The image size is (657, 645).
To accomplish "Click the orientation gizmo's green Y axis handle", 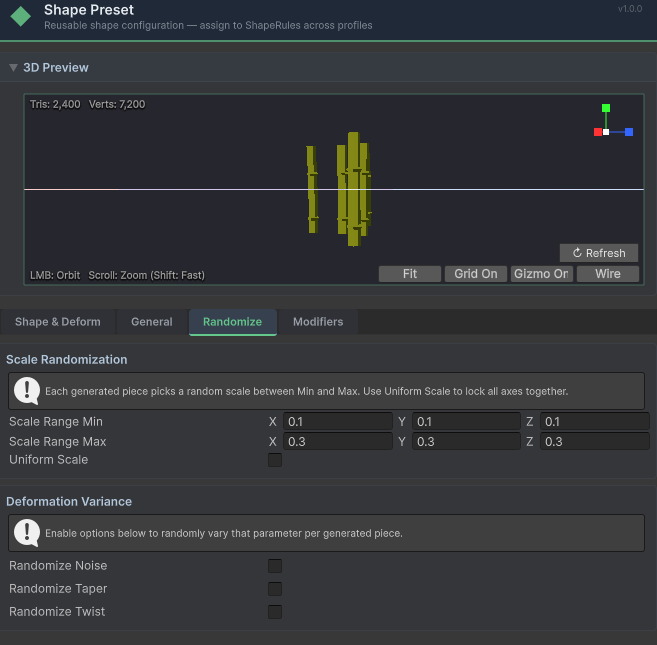I will pyautogui.click(x=606, y=108).
